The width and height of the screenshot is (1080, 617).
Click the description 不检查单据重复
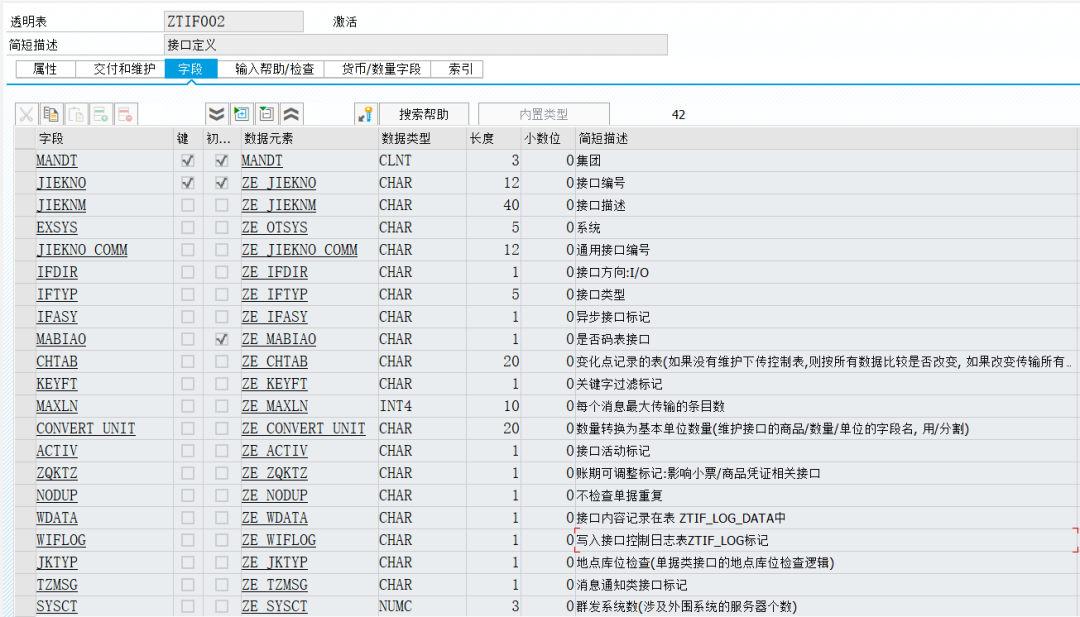tap(619, 496)
